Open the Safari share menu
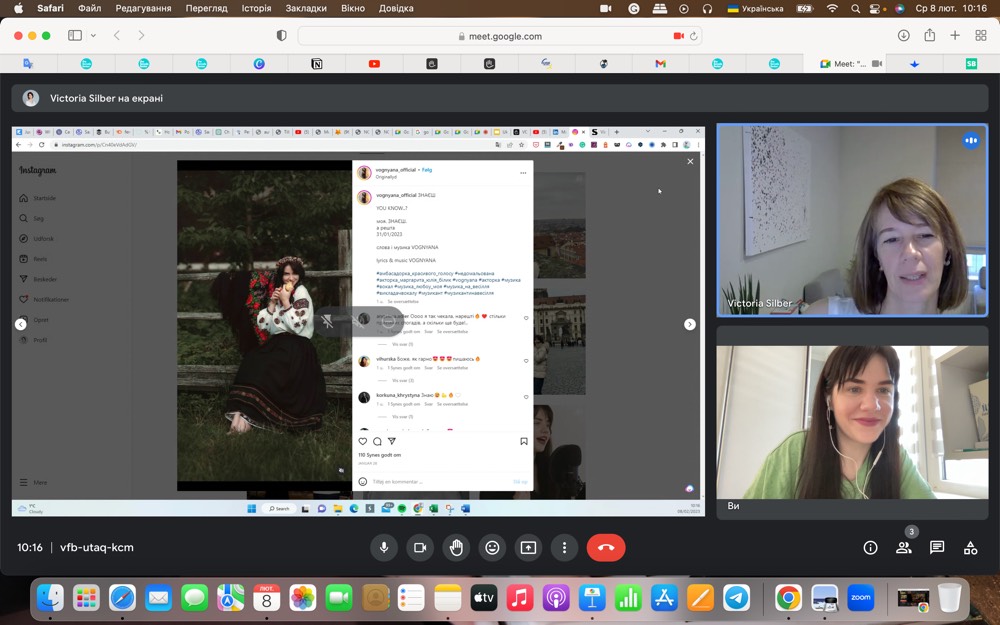This screenshot has width=1000, height=625. tap(930, 36)
